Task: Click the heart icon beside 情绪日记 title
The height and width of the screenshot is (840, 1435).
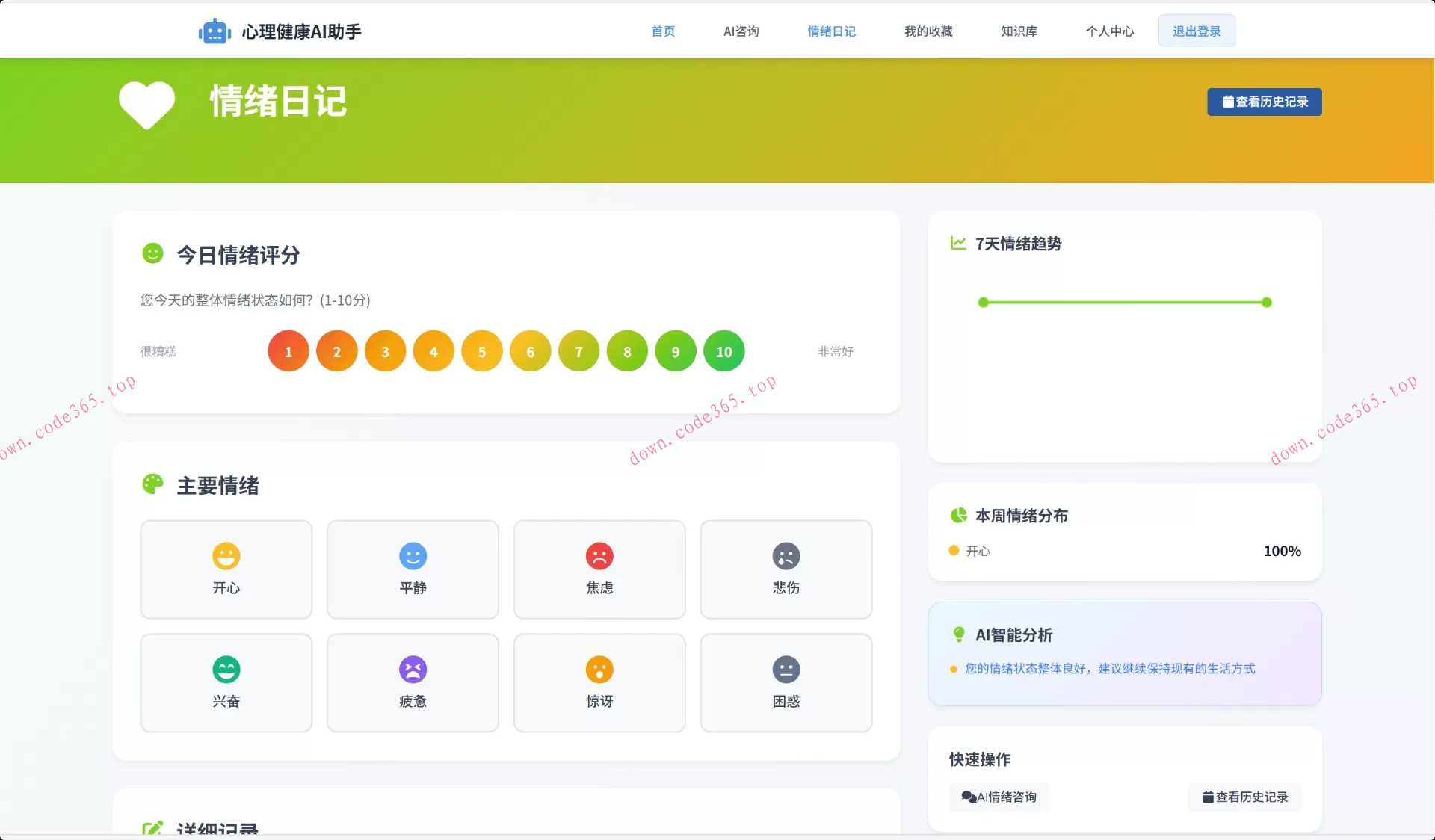Action: 146,105
